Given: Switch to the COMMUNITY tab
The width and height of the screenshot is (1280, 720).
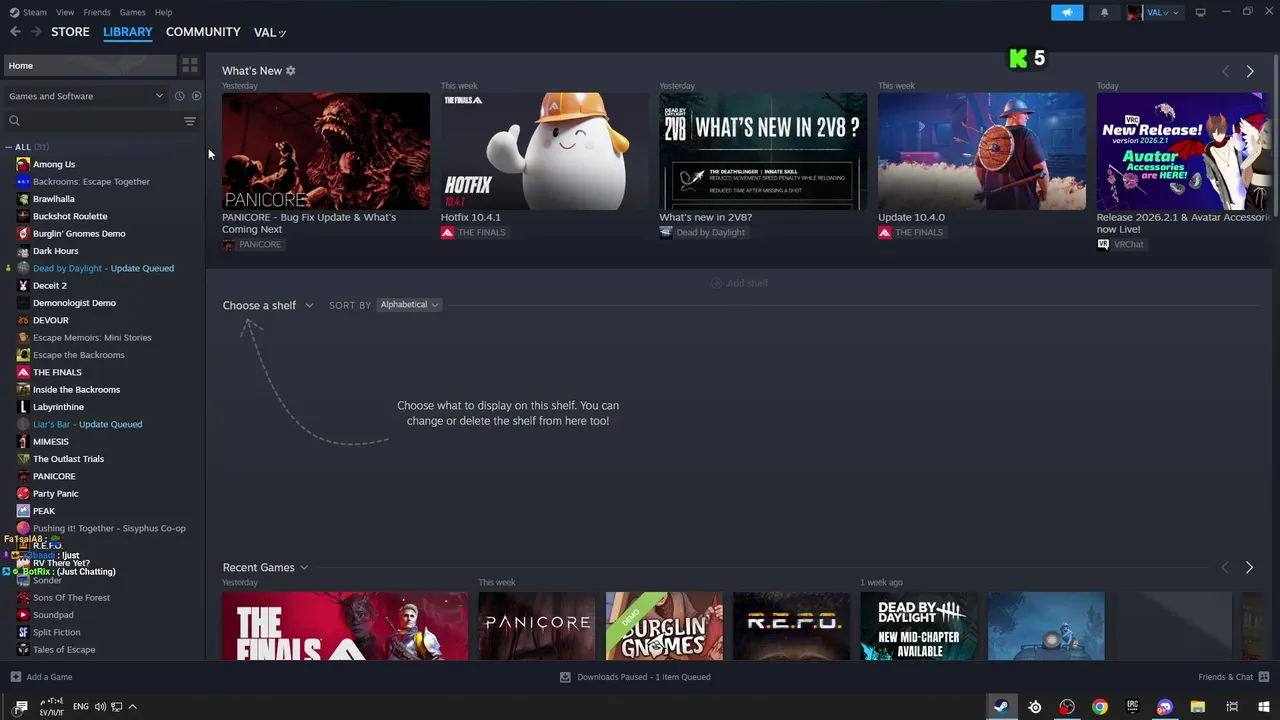Looking at the screenshot, I should click(203, 32).
